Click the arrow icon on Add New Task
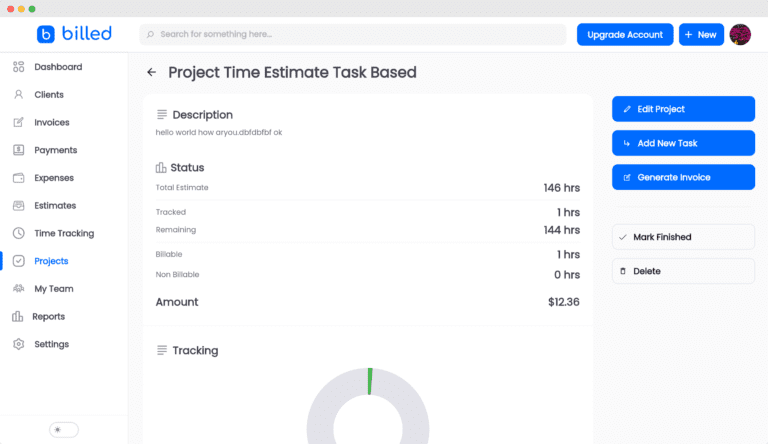 [627, 143]
